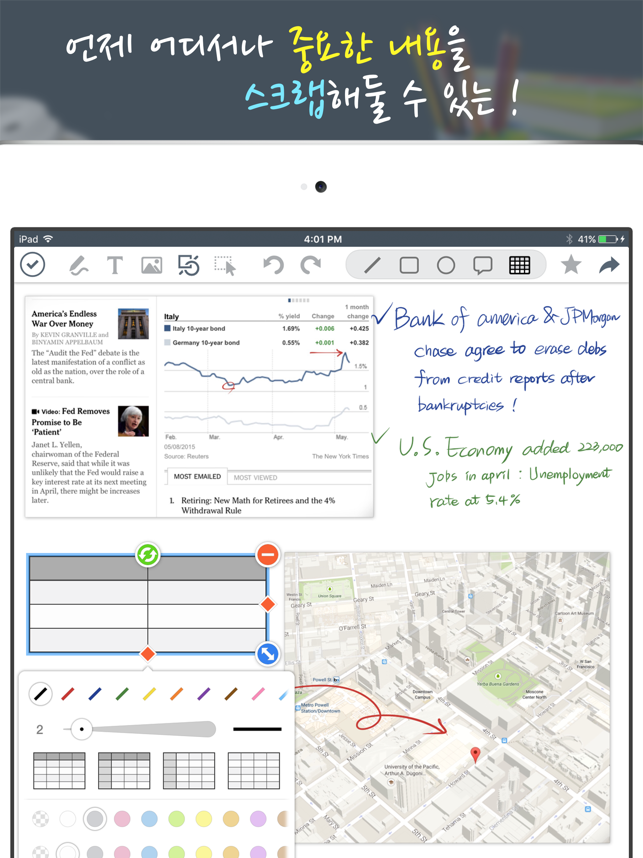
Task: Tap the share arrow icon
Action: click(609, 265)
